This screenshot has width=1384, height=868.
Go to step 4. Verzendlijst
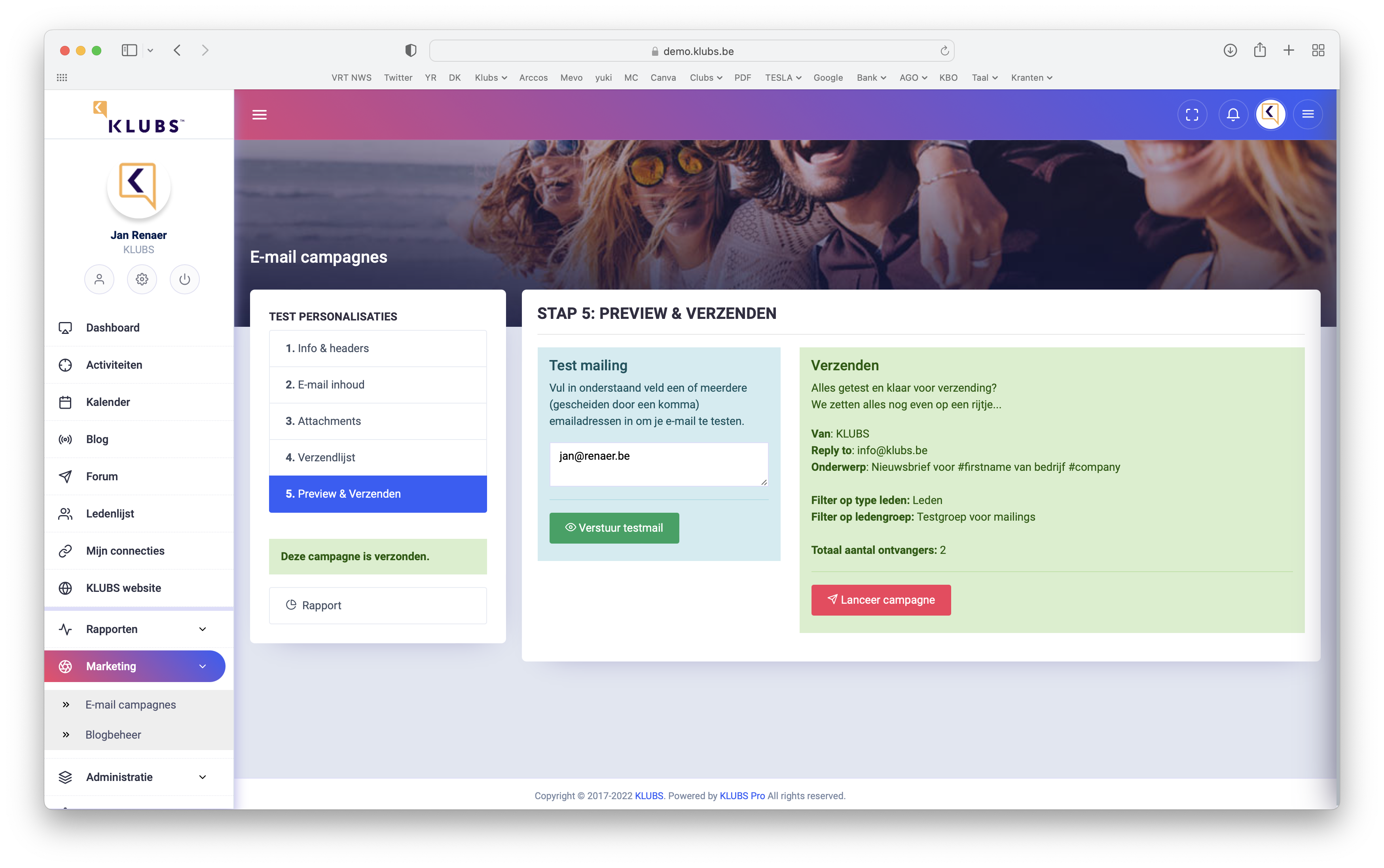coord(378,457)
